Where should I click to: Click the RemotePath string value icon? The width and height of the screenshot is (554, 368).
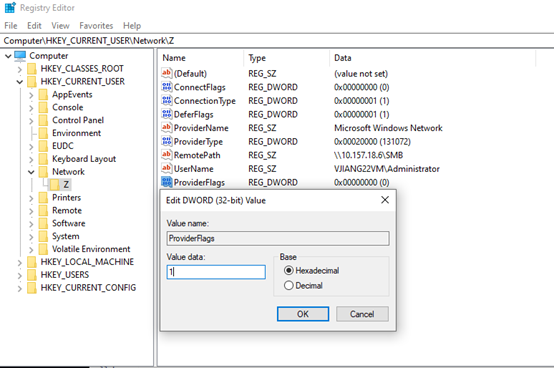[x=166, y=155]
